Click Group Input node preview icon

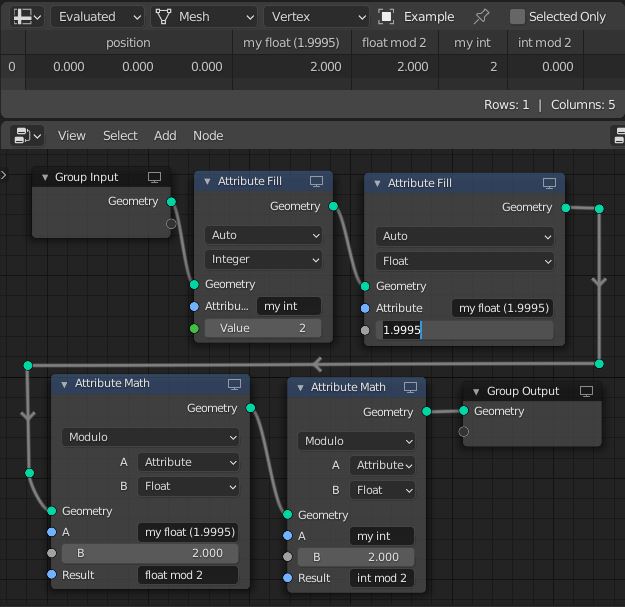[x=154, y=177]
